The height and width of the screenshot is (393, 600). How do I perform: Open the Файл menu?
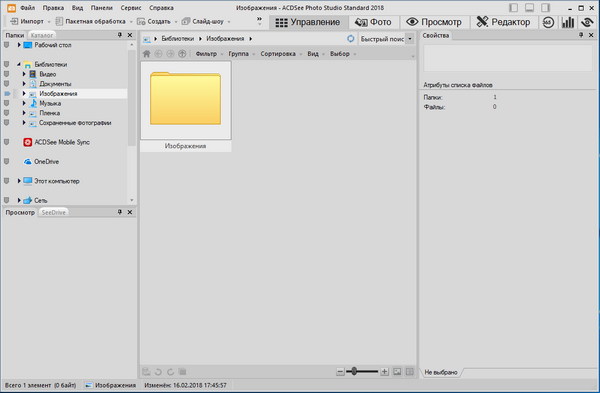pyautogui.click(x=28, y=8)
